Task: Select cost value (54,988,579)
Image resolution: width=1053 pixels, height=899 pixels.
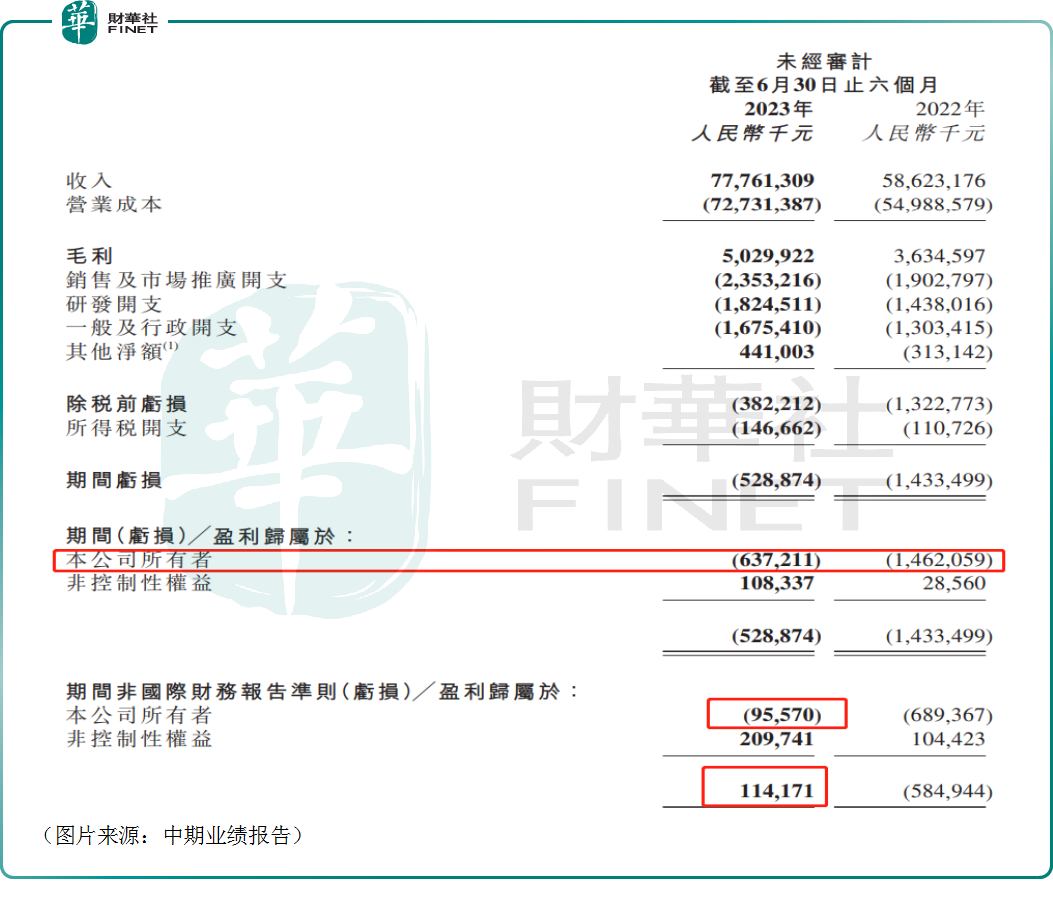Action: [x=933, y=204]
